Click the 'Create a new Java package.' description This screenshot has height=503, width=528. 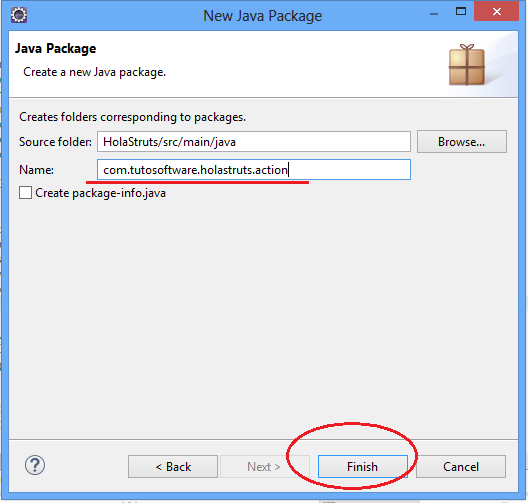click(x=95, y=72)
